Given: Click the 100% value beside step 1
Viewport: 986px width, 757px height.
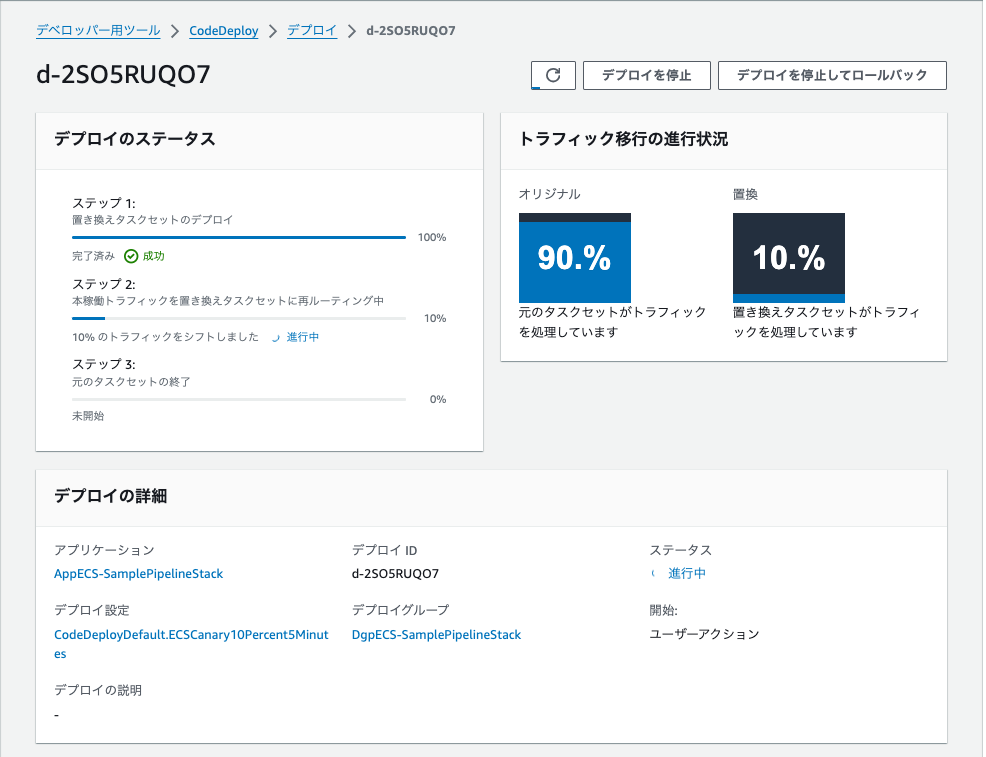Looking at the screenshot, I should coord(432,238).
